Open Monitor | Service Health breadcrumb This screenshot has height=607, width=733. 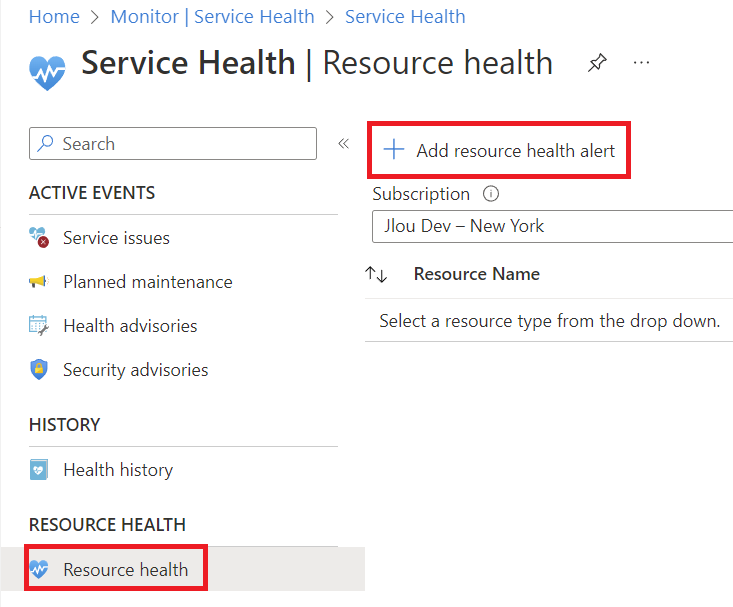[212, 17]
